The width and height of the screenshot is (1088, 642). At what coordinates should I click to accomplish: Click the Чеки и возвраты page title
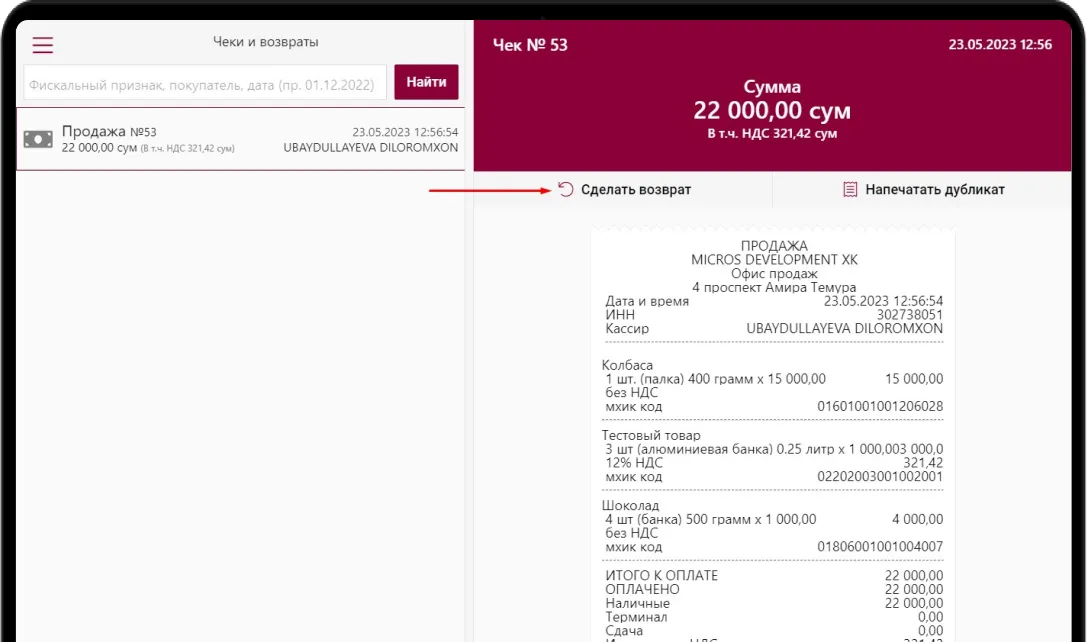(x=265, y=42)
